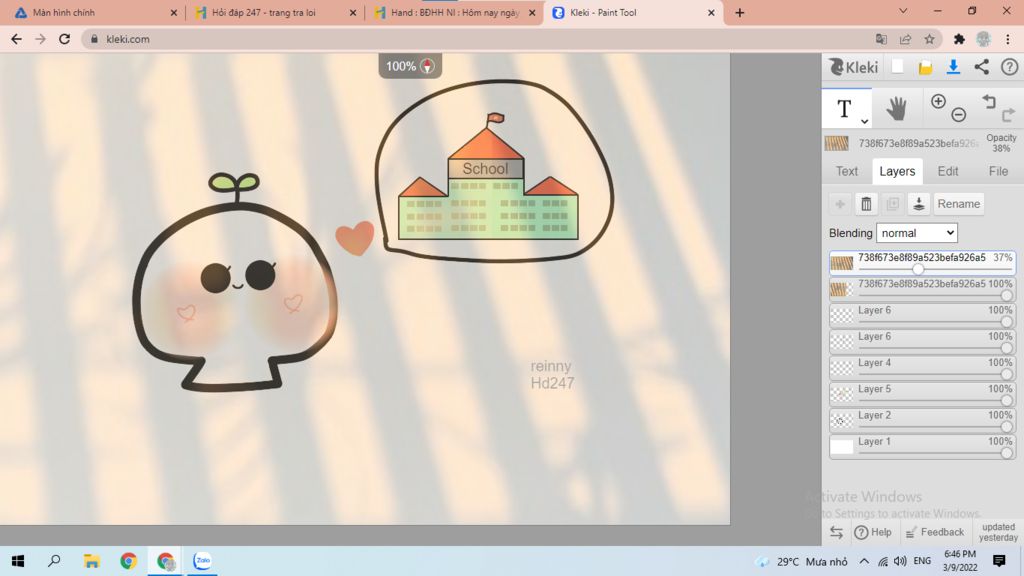Open the Chrome three-dot menu
Viewport: 1024px width, 576px height.
click(x=1008, y=39)
